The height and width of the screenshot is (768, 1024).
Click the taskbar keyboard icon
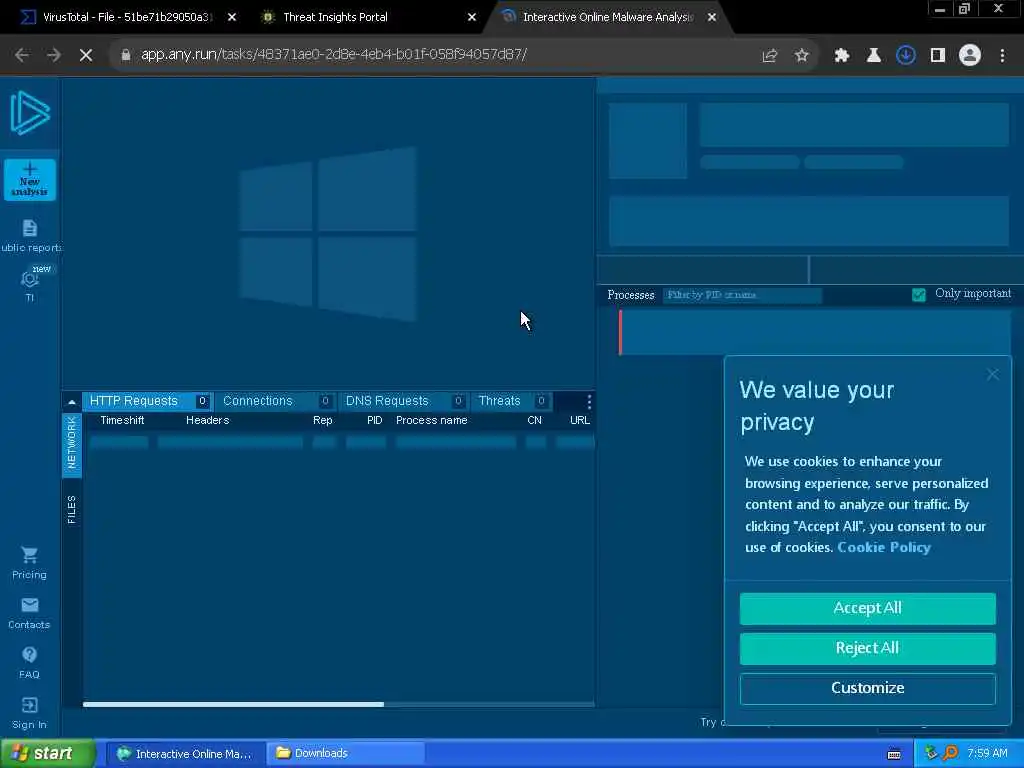(894, 754)
